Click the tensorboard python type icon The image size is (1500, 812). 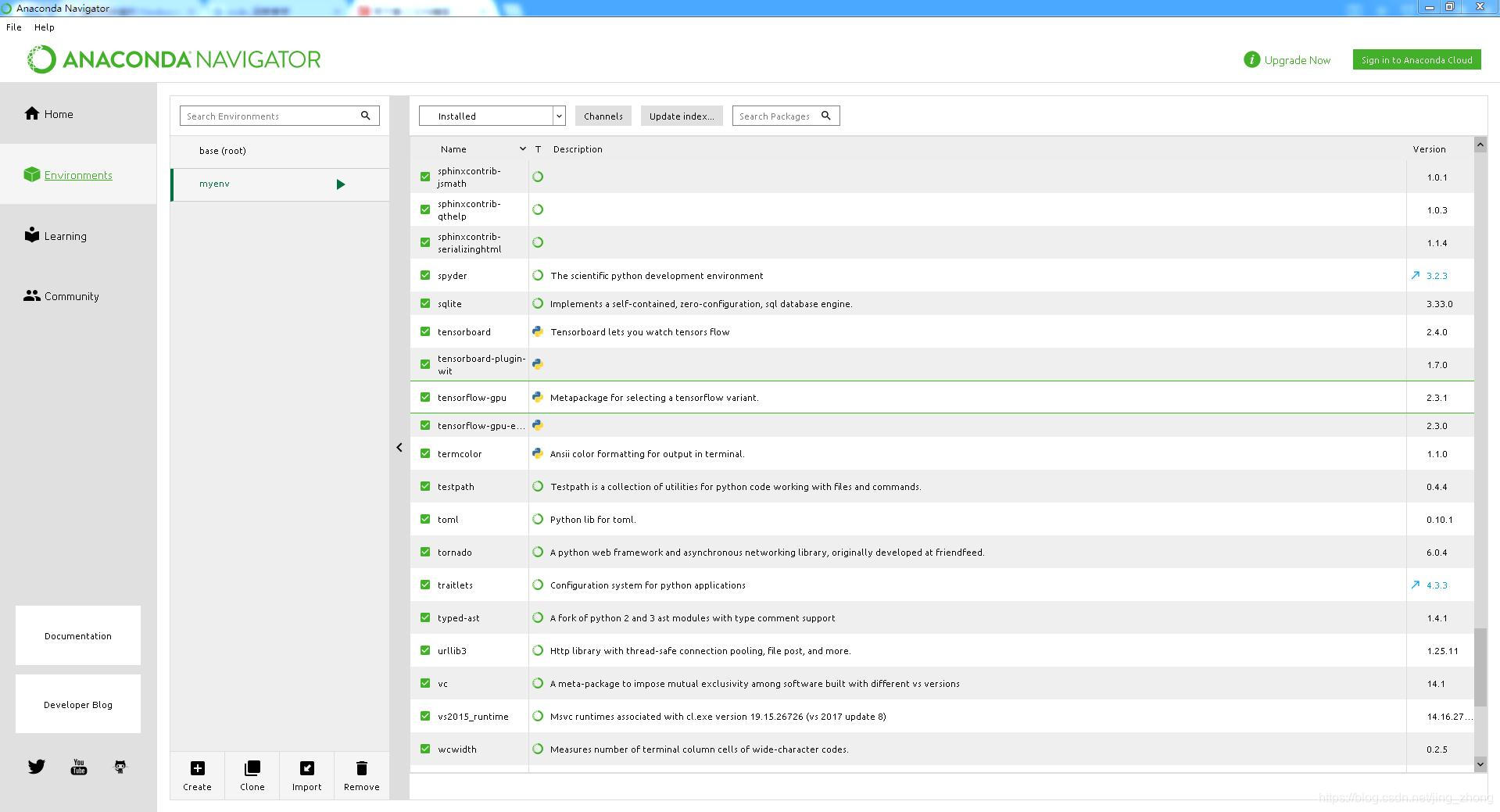(538, 331)
